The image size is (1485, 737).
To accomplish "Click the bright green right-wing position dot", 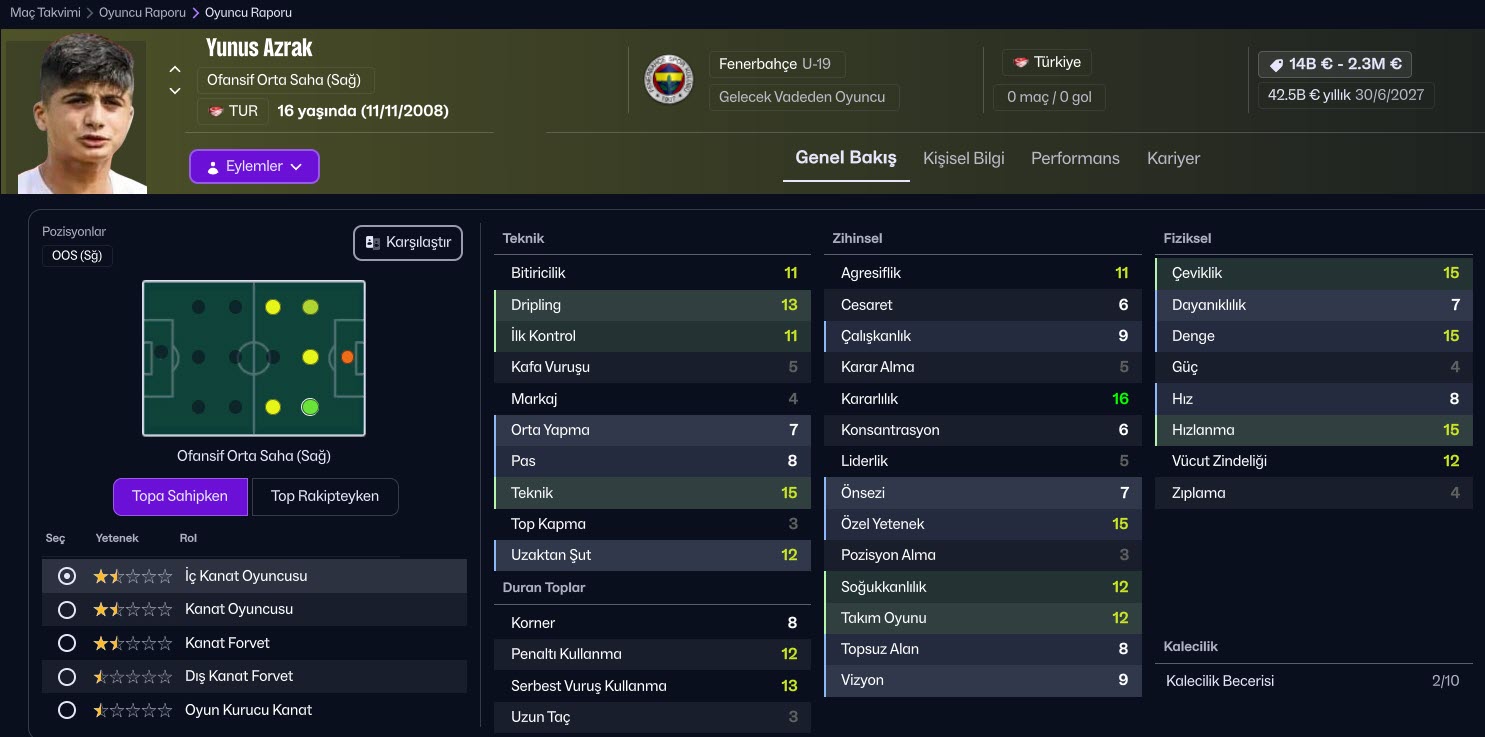I will tap(310, 407).
